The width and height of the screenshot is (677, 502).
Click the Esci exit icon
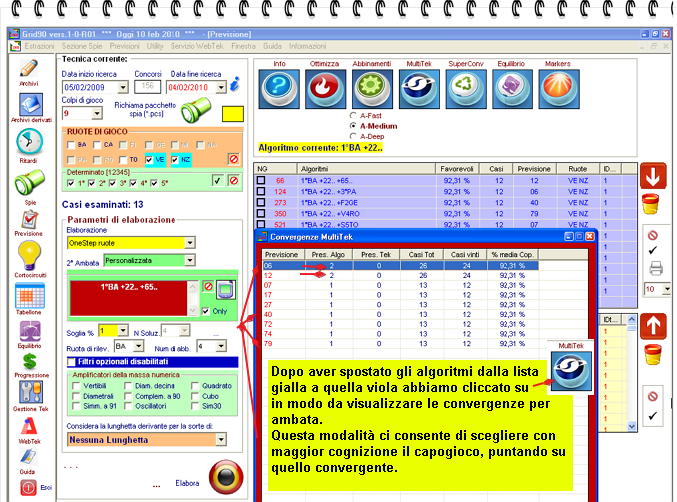pyautogui.click(x=28, y=488)
